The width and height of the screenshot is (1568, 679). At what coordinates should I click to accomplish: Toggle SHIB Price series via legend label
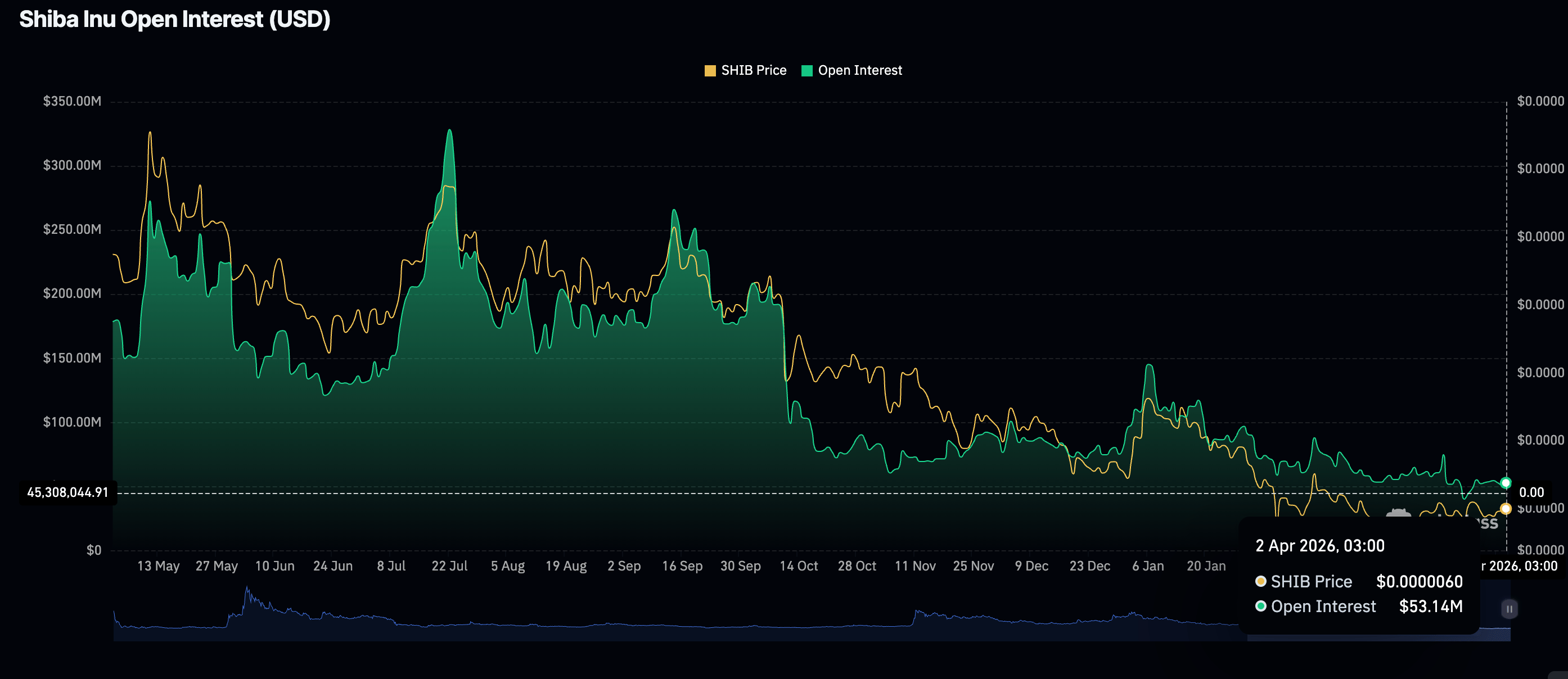(x=754, y=71)
